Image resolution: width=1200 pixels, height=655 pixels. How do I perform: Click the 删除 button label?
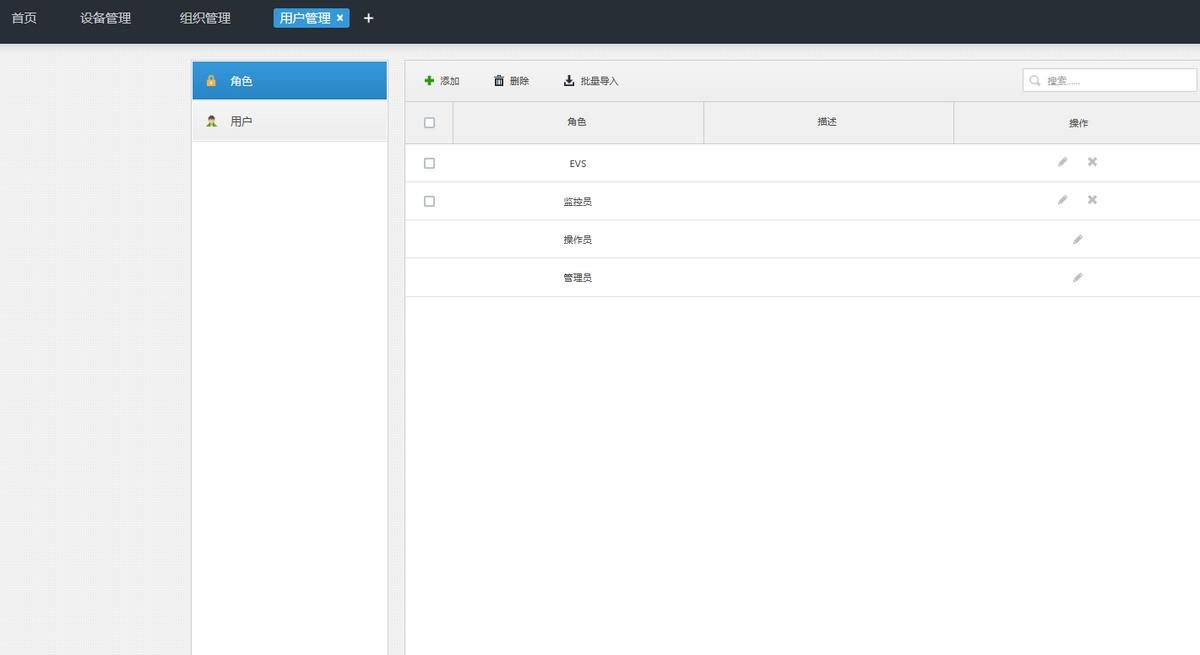(519, 81)
